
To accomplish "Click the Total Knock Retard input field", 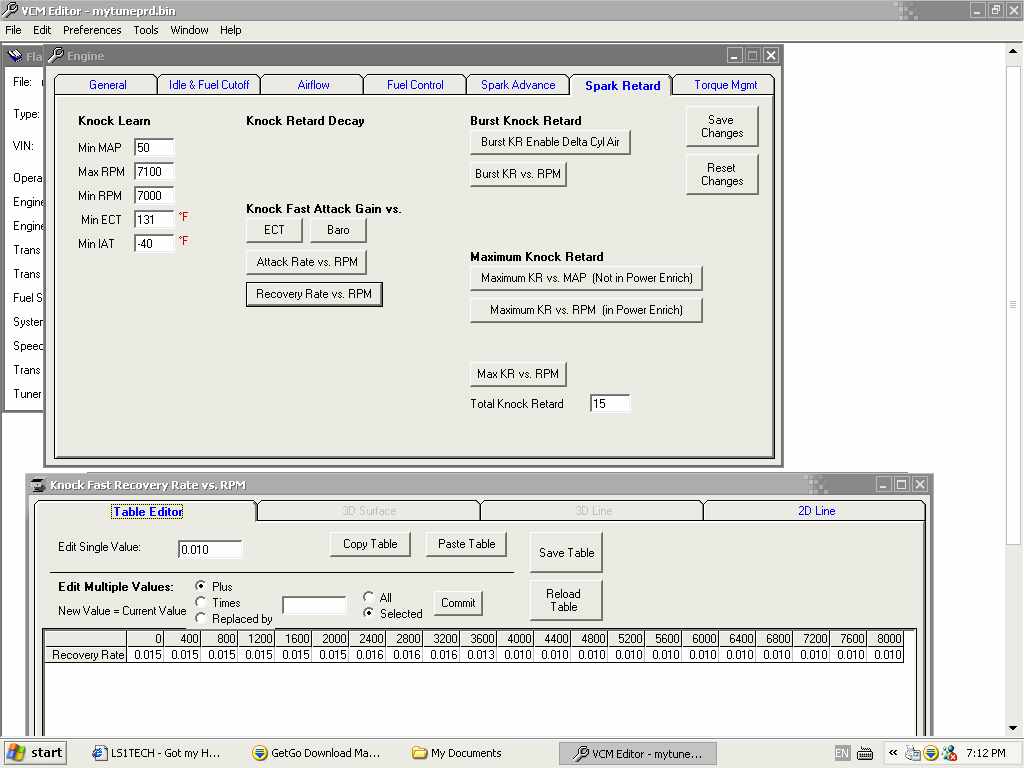I will coord(610,404).
